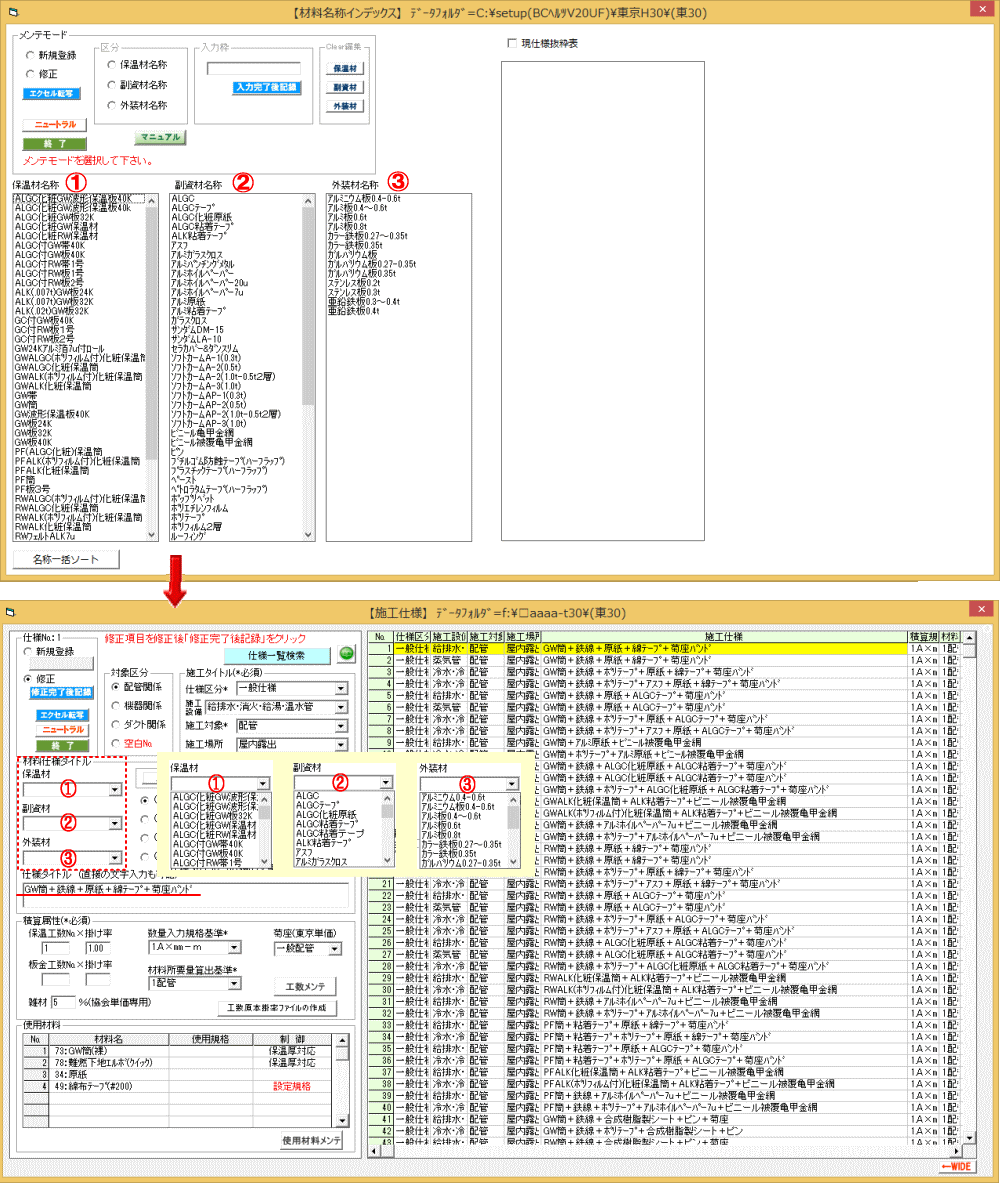1000x1183 pixels.
Task: Select the 空白No. radio in 対象区分
Action: (x=132, y=744)
